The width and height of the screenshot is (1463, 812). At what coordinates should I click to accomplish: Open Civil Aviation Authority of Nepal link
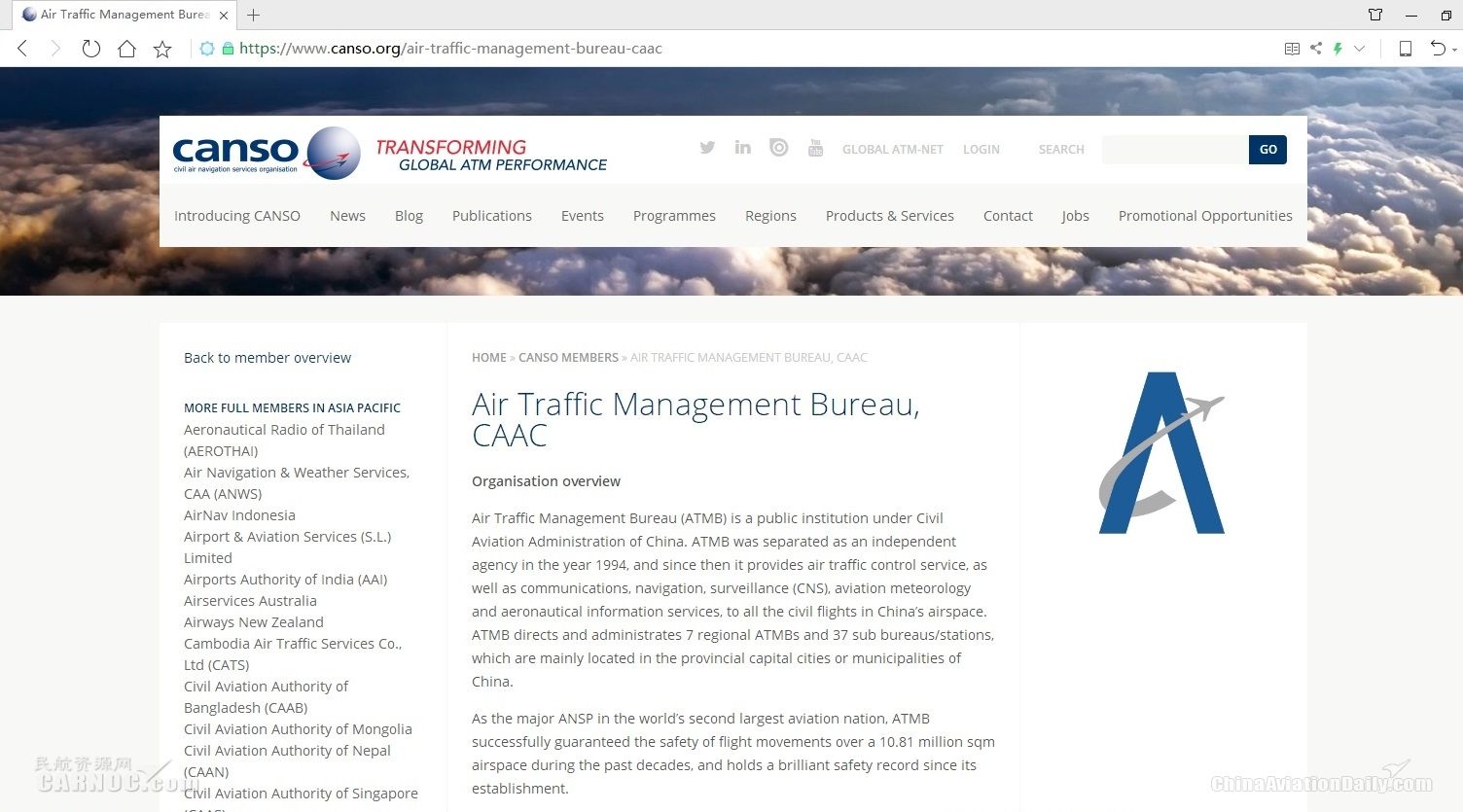287,760
